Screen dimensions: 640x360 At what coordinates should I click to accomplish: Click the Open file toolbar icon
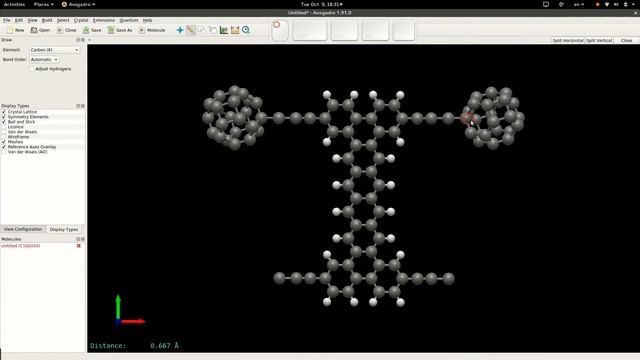[34, 30]
